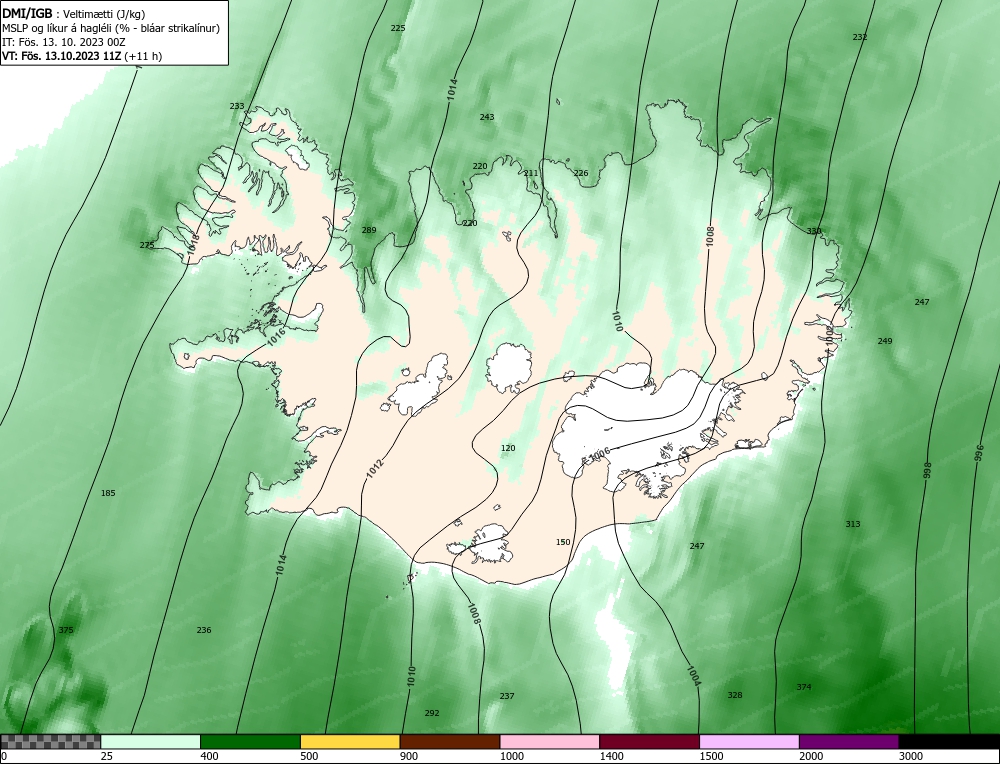Click the brown 900–1000 legend swatch

(x=450, y=742)
